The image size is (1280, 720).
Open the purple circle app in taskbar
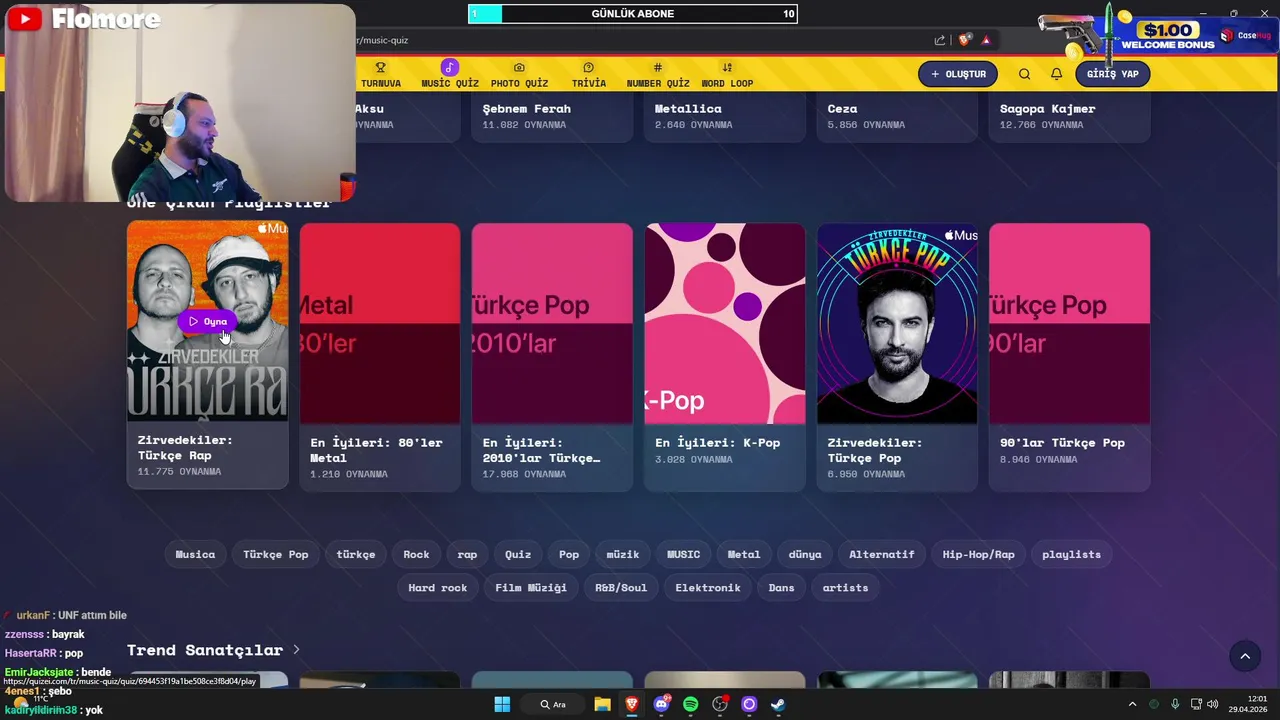(x=749, y=704)
